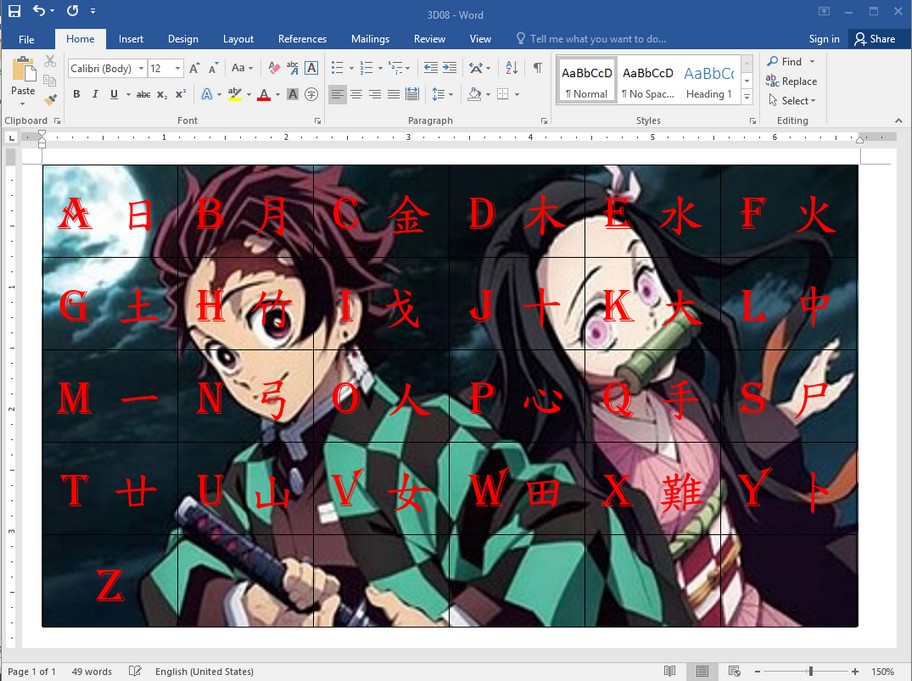Apply superscript formatting
This screenshot has height=681, width=912.
coord(181,94)
